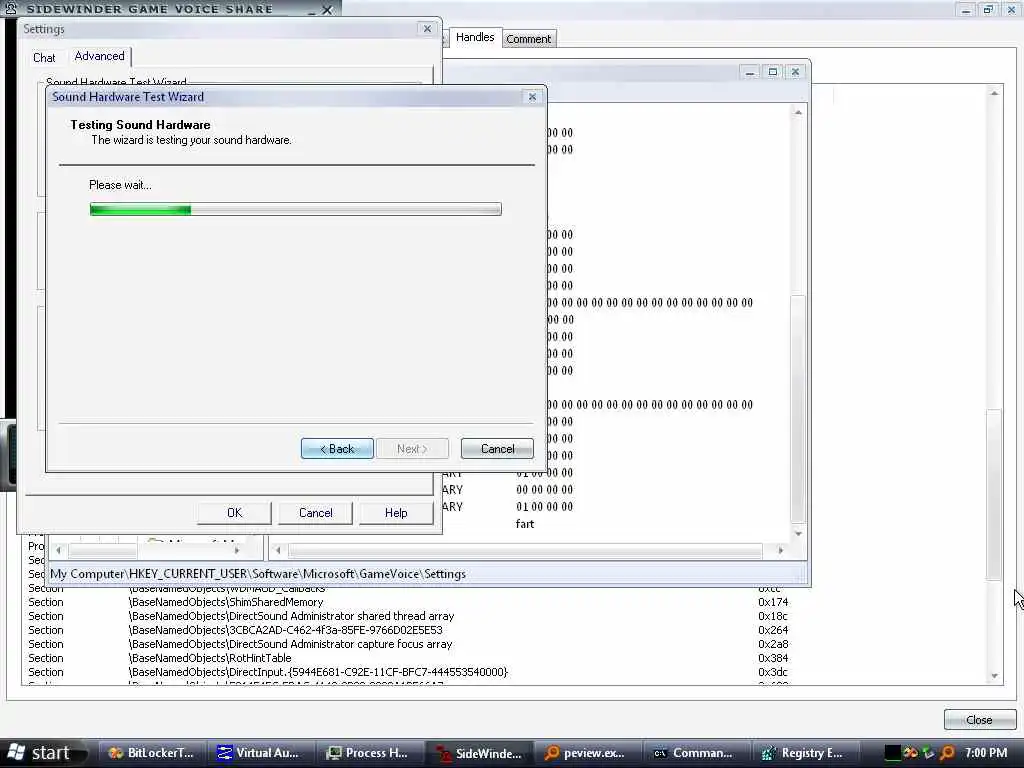1024x768 pixels.
Task: Select the RotHintTable section row
Action: (x=408, y=658)
